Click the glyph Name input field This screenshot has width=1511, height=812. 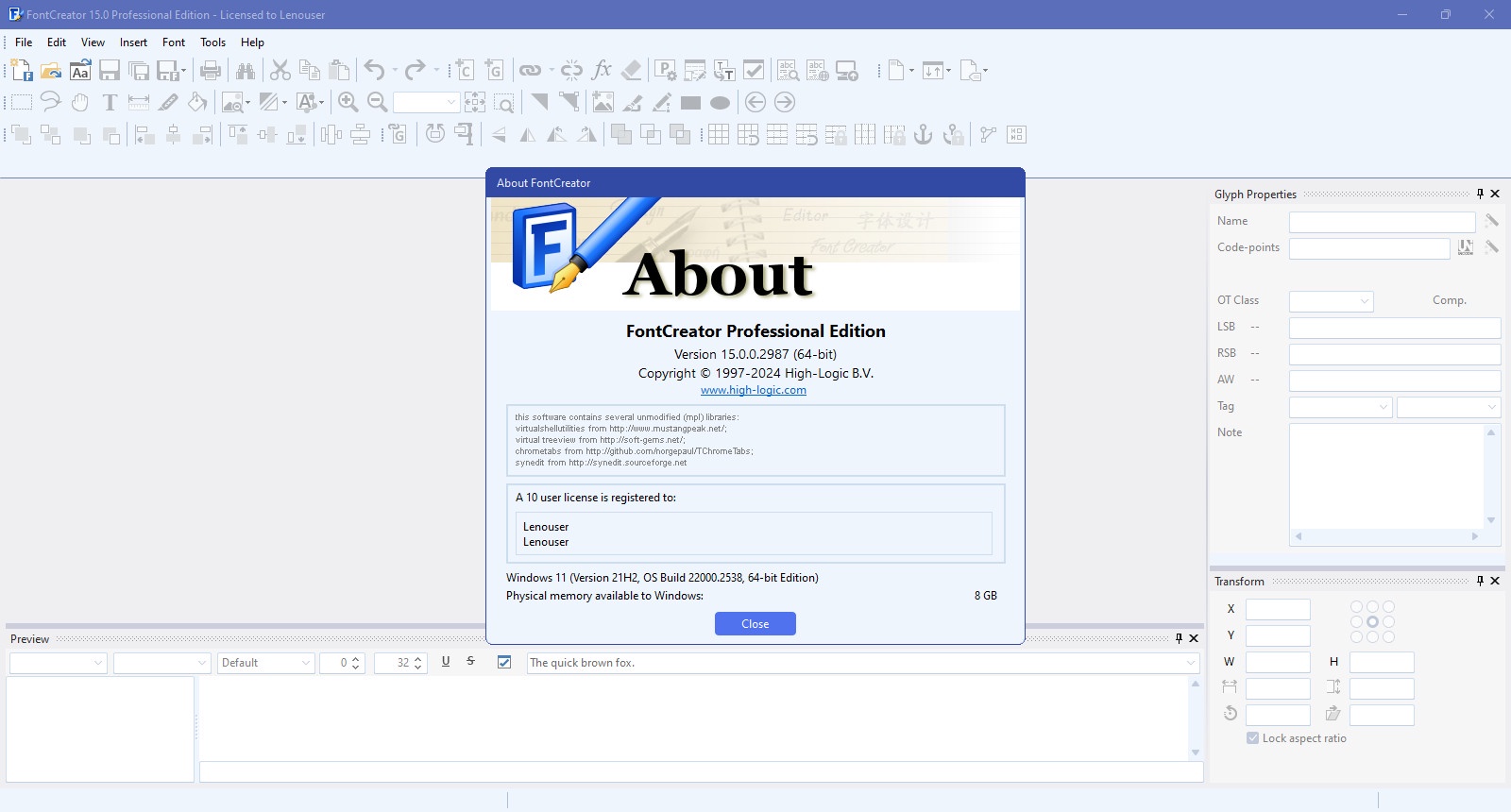coord(1383,222)
